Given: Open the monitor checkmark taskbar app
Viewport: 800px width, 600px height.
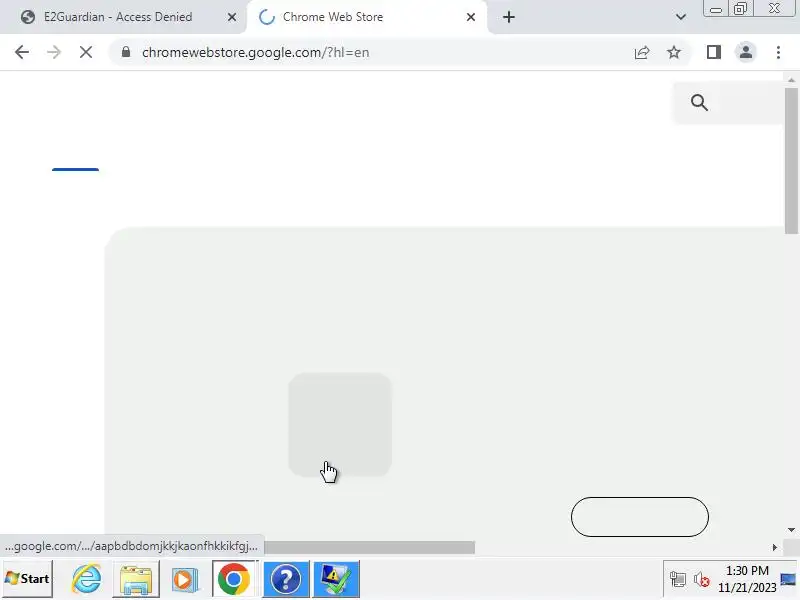Looking at the screenshot, I should click(336, 579).
